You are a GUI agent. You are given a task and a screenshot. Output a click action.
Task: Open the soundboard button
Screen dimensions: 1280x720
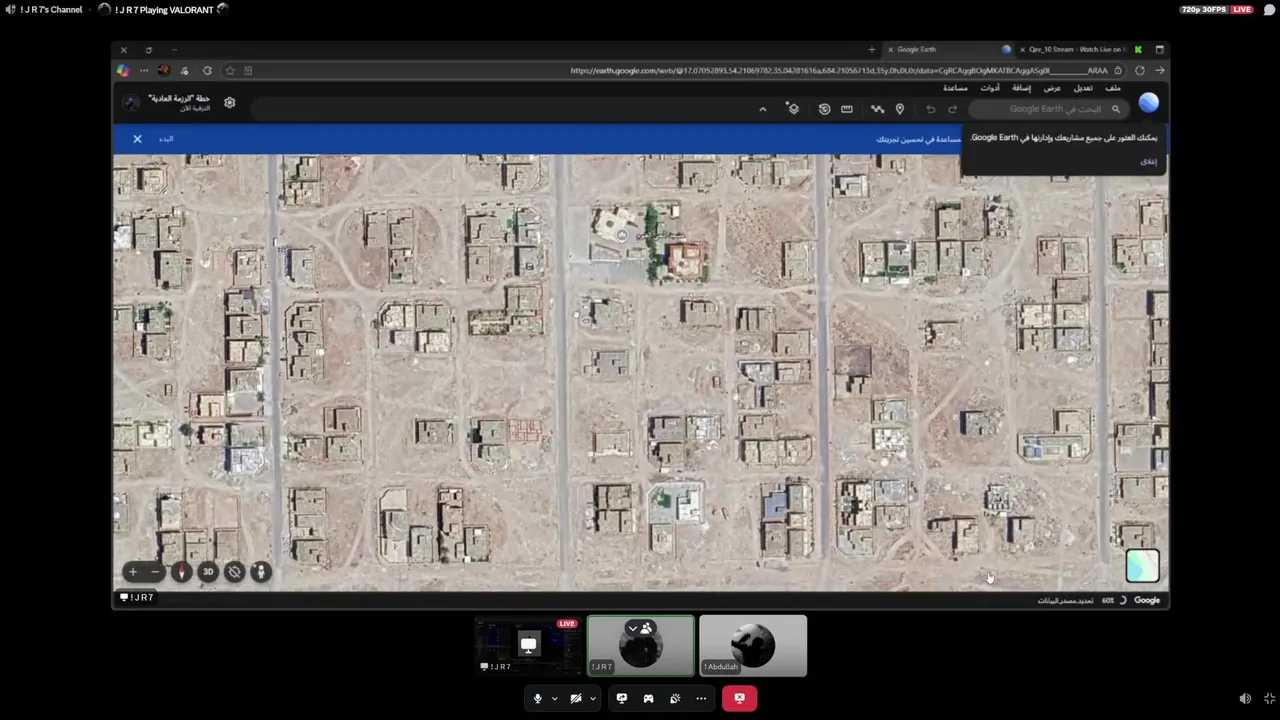coord(675,698)
